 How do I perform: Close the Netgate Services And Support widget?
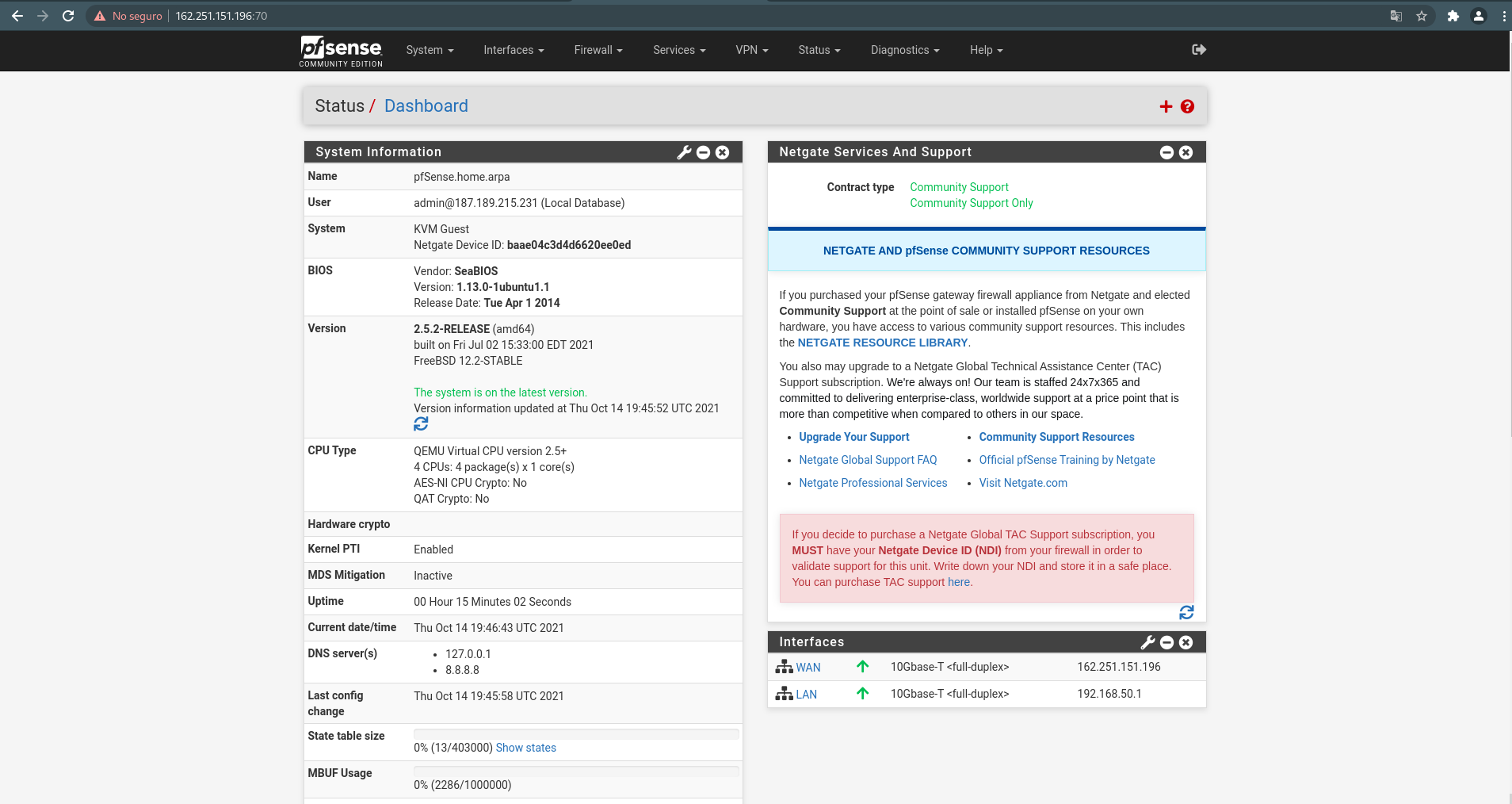tap(1186, 152)
